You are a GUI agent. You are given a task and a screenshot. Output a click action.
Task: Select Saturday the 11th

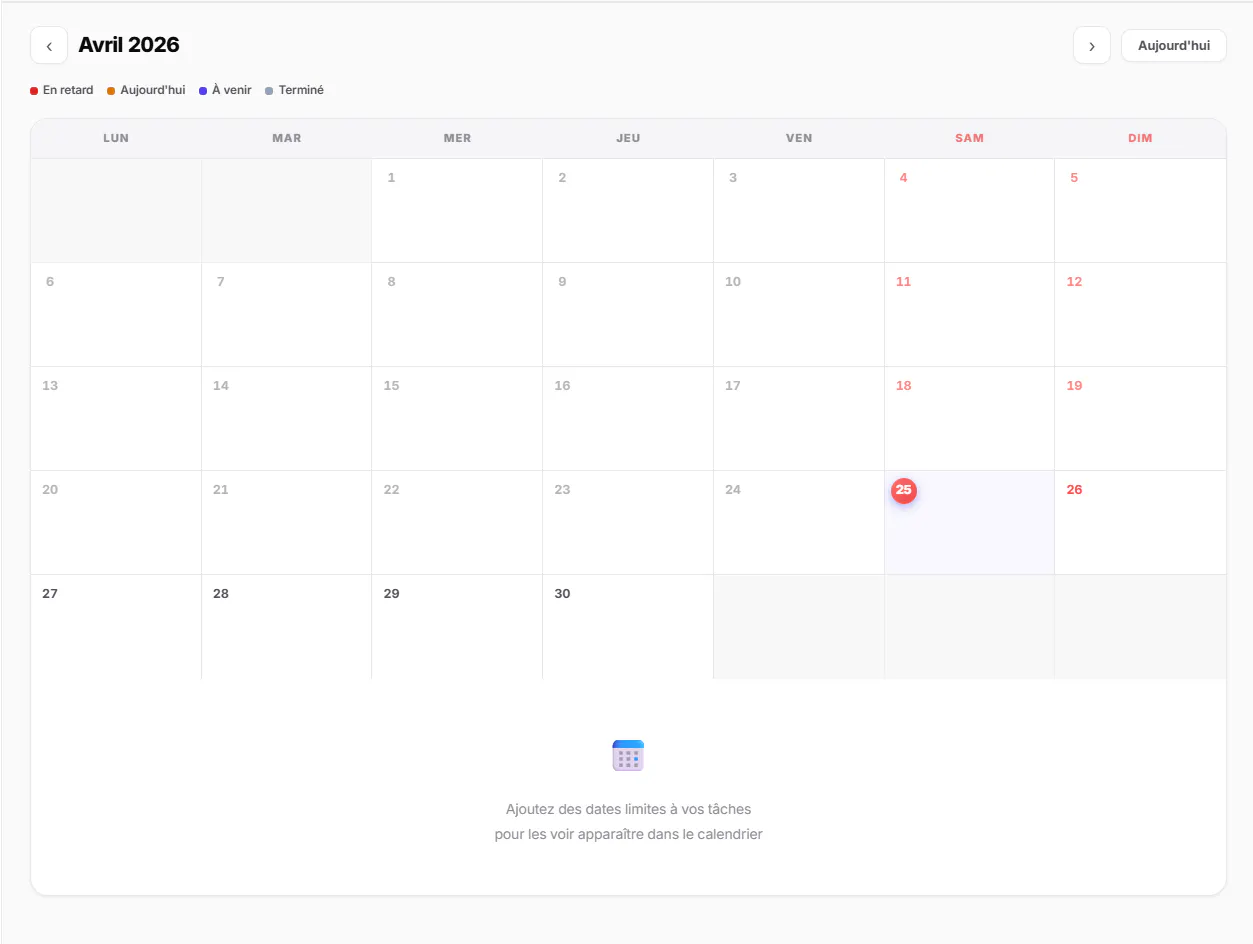tap(969, 314)
